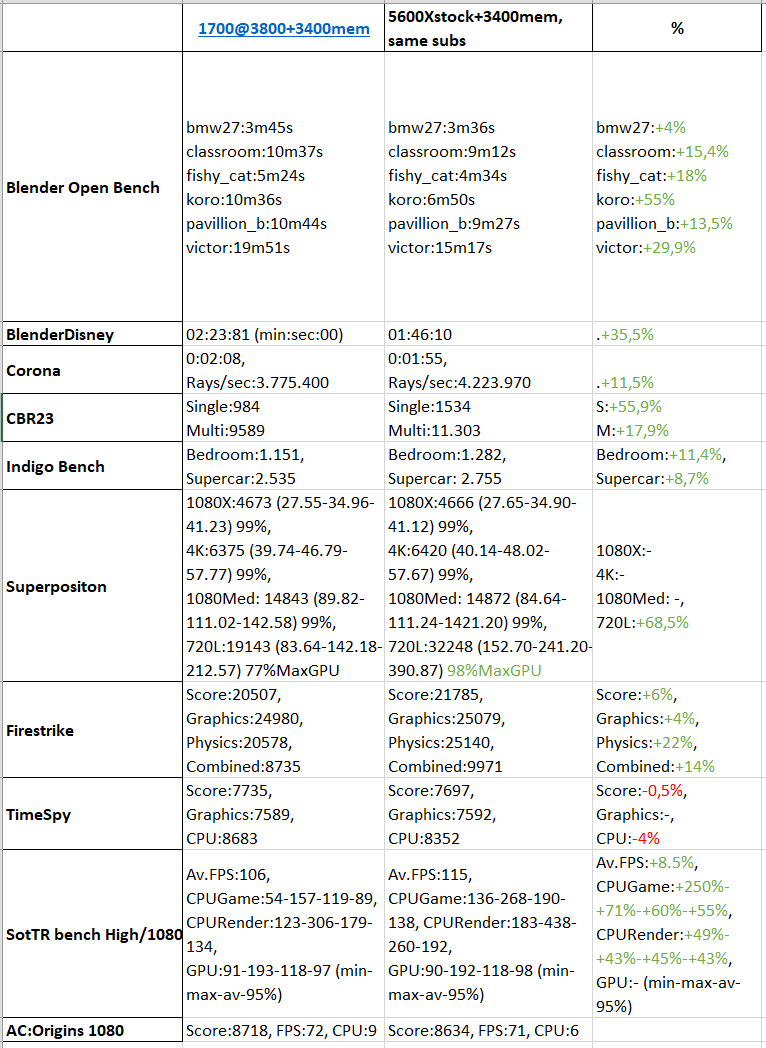766x1048 pixels.
Task: Select the BlenderDisney label cell
Action: pos(92,334)
